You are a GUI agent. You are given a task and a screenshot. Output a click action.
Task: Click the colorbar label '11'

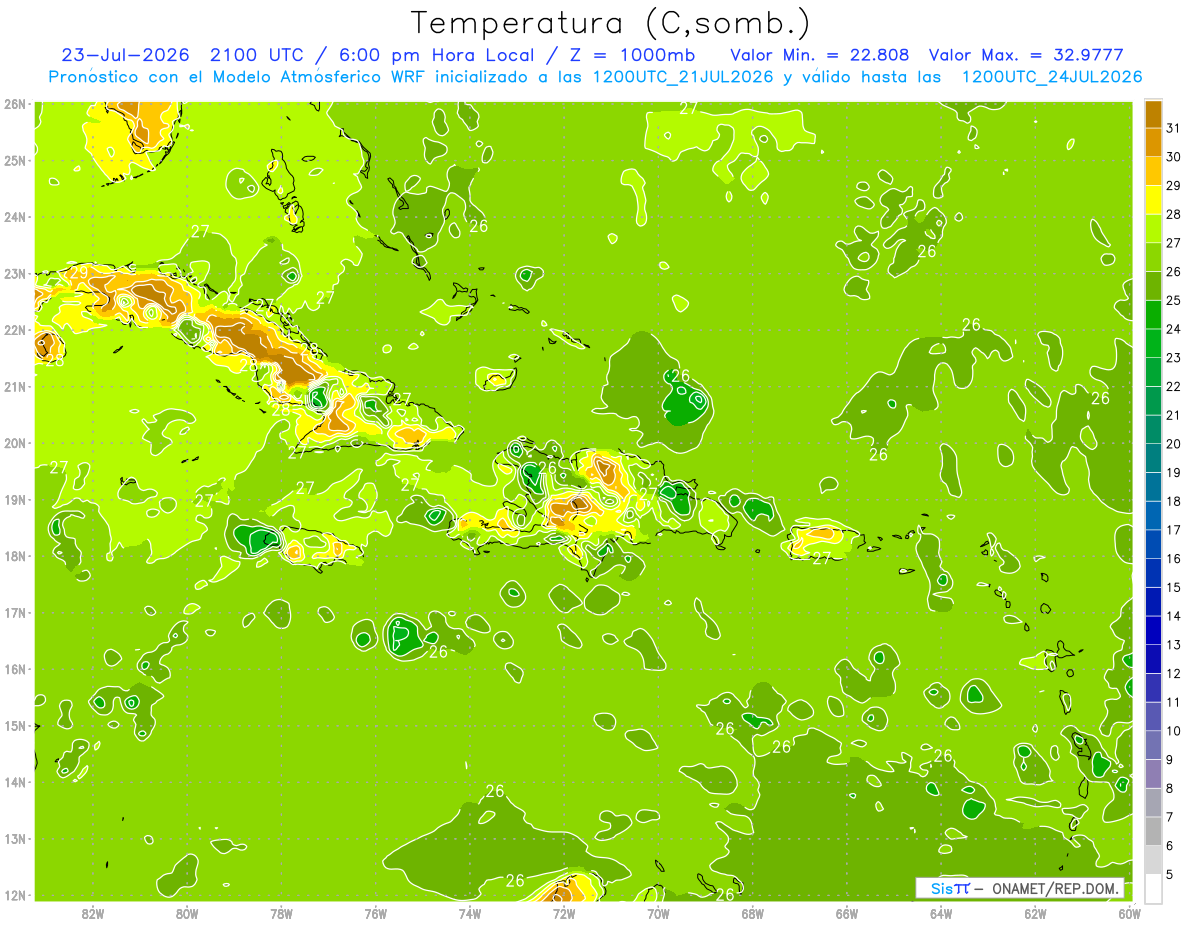point(1174,702)
